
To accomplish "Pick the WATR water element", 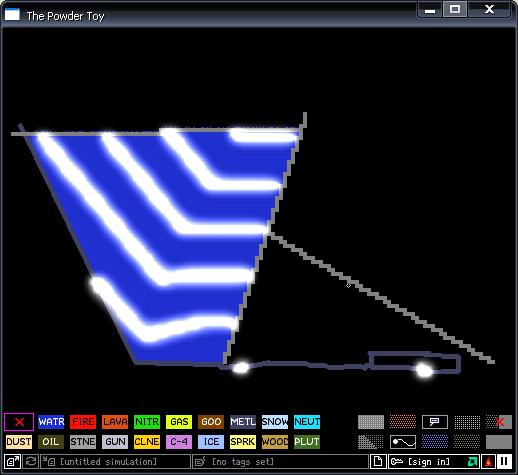I will [x=51, y=422].
